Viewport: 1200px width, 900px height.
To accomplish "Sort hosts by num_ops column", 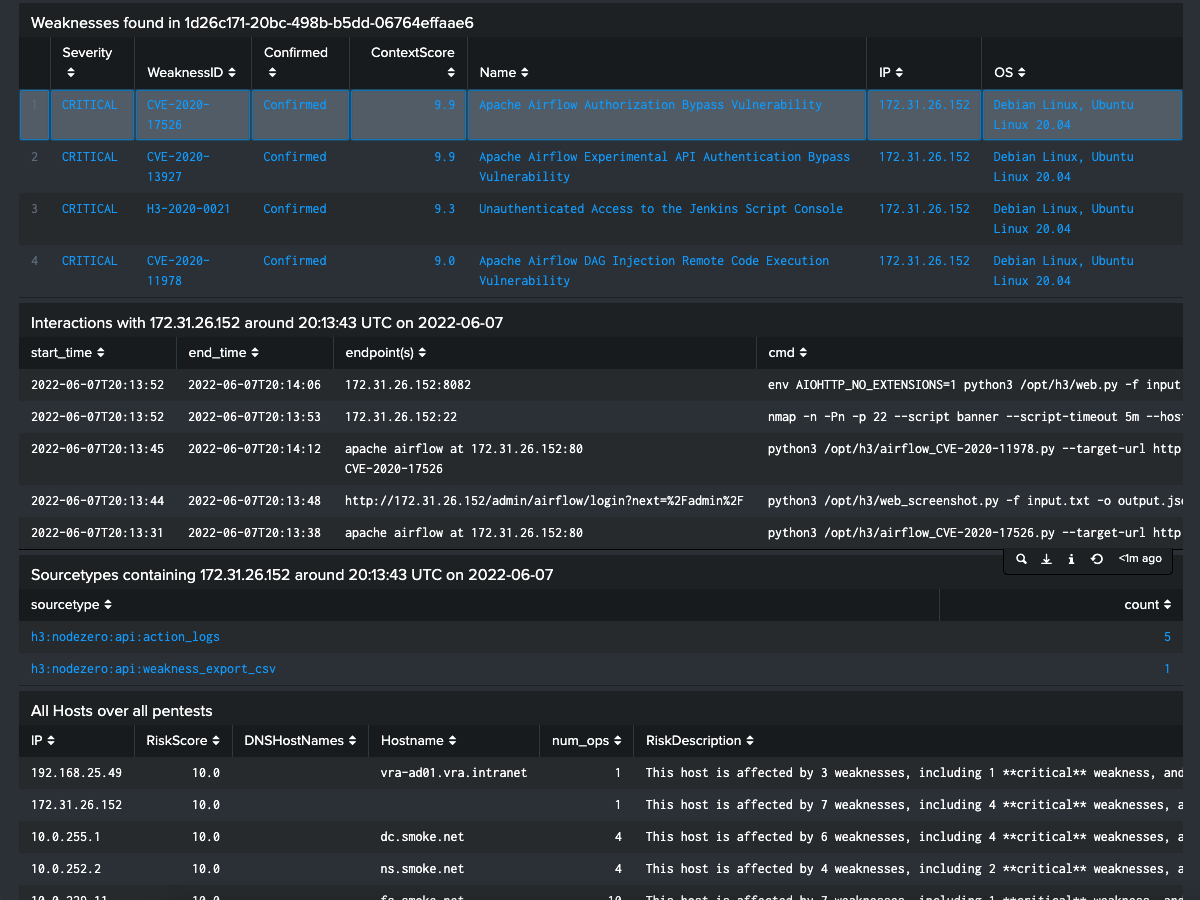I will click(x=586, y=741).
